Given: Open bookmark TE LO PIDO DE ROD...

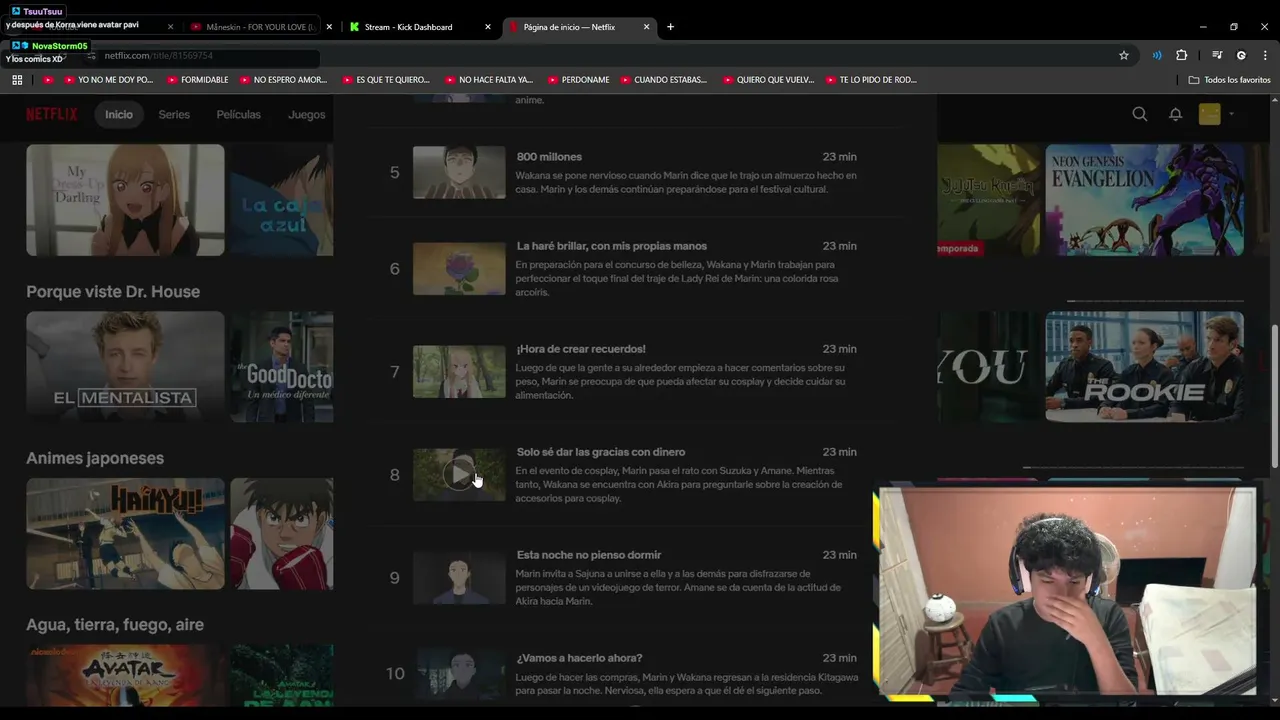Looking at the screenshot, I should point(871,80).
